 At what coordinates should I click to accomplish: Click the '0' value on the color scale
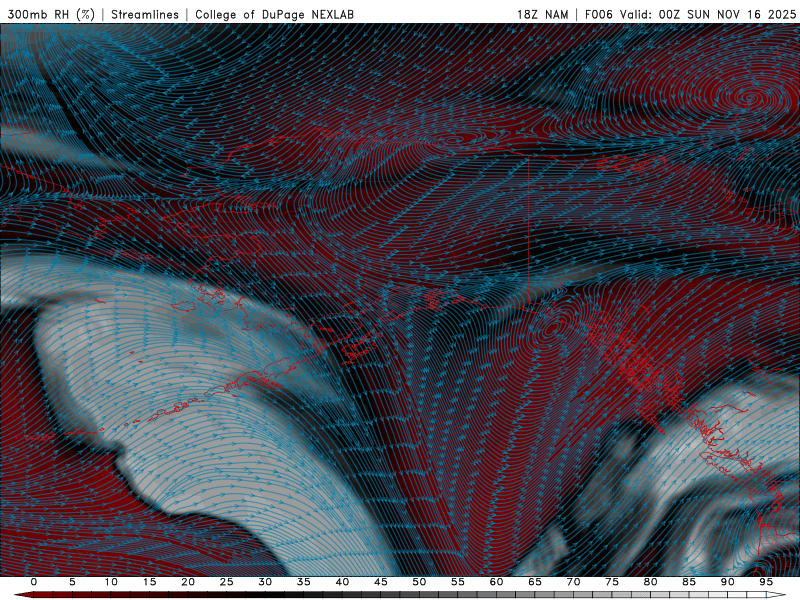point(34,582)
